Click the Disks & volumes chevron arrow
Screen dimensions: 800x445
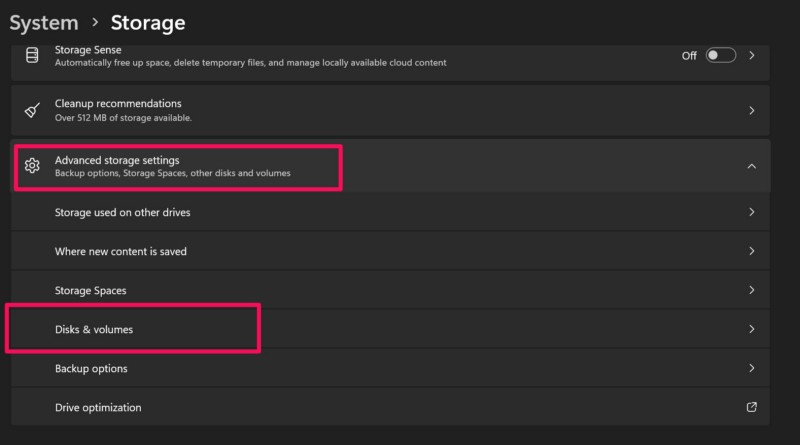752,329
